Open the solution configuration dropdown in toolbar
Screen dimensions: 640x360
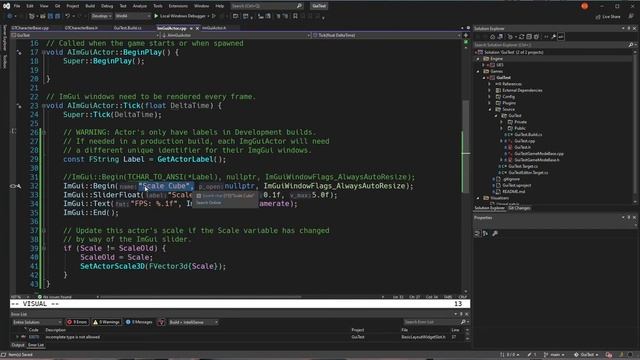pos(101,16)
